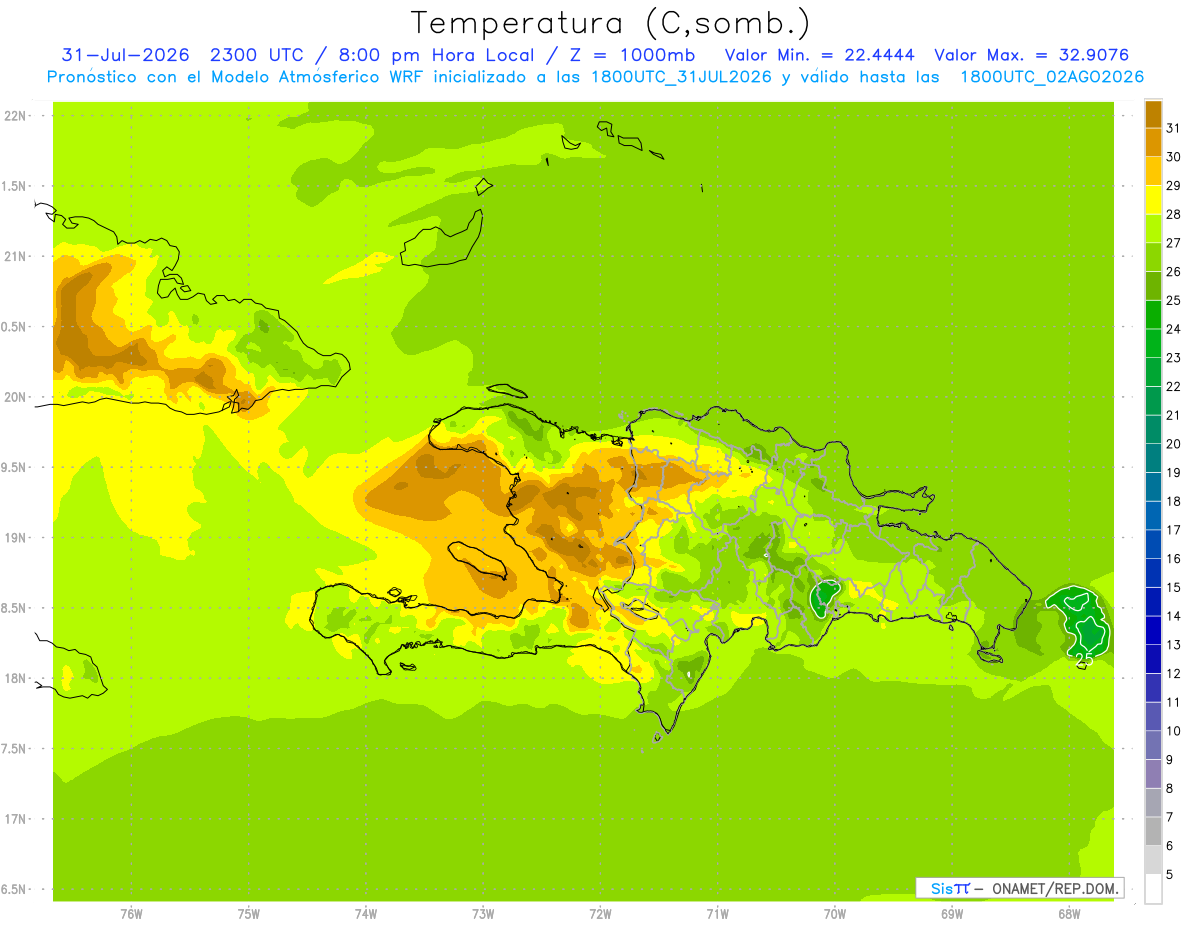Click the "73W" longitude axis label
This screenshot has height=927, width=1200.
[x=483, y=914]
